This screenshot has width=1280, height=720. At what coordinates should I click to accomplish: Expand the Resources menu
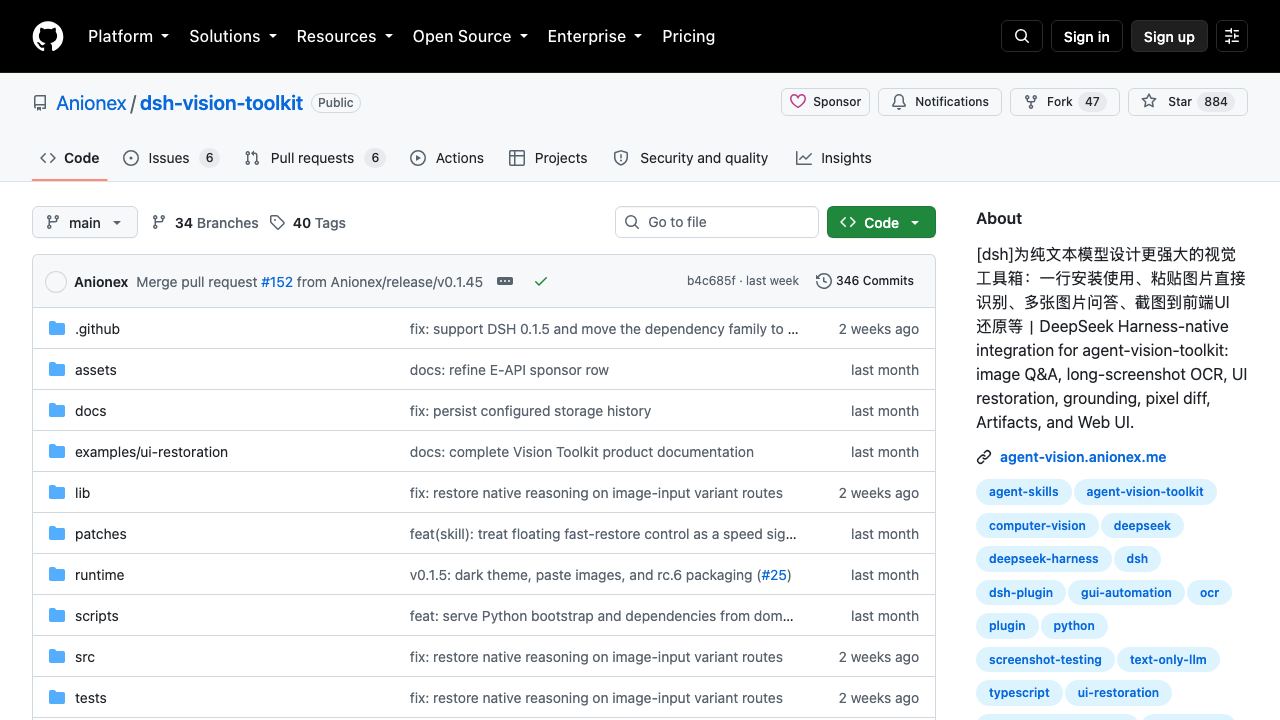[x=344, y=36]
